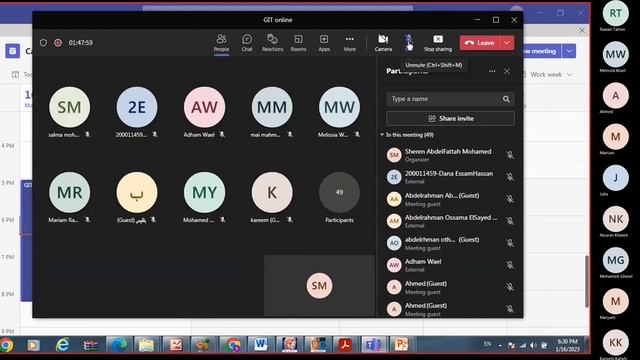This screenshot has width=640, height=360.
Task: Open the Reactions menu
Action: tap(272, 43)
